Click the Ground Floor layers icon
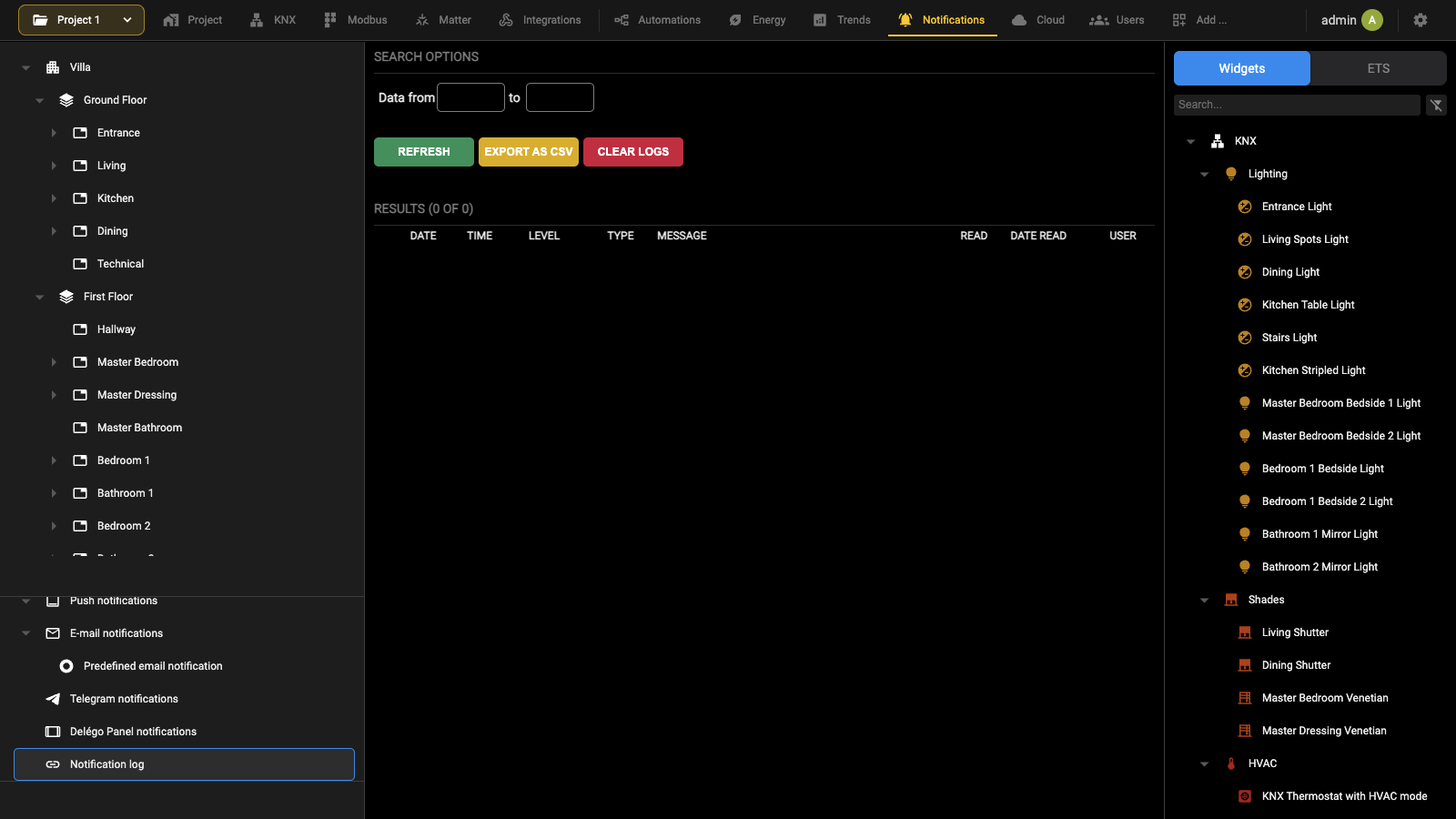This screenshot has width=1456, height=819. point(66,100)
